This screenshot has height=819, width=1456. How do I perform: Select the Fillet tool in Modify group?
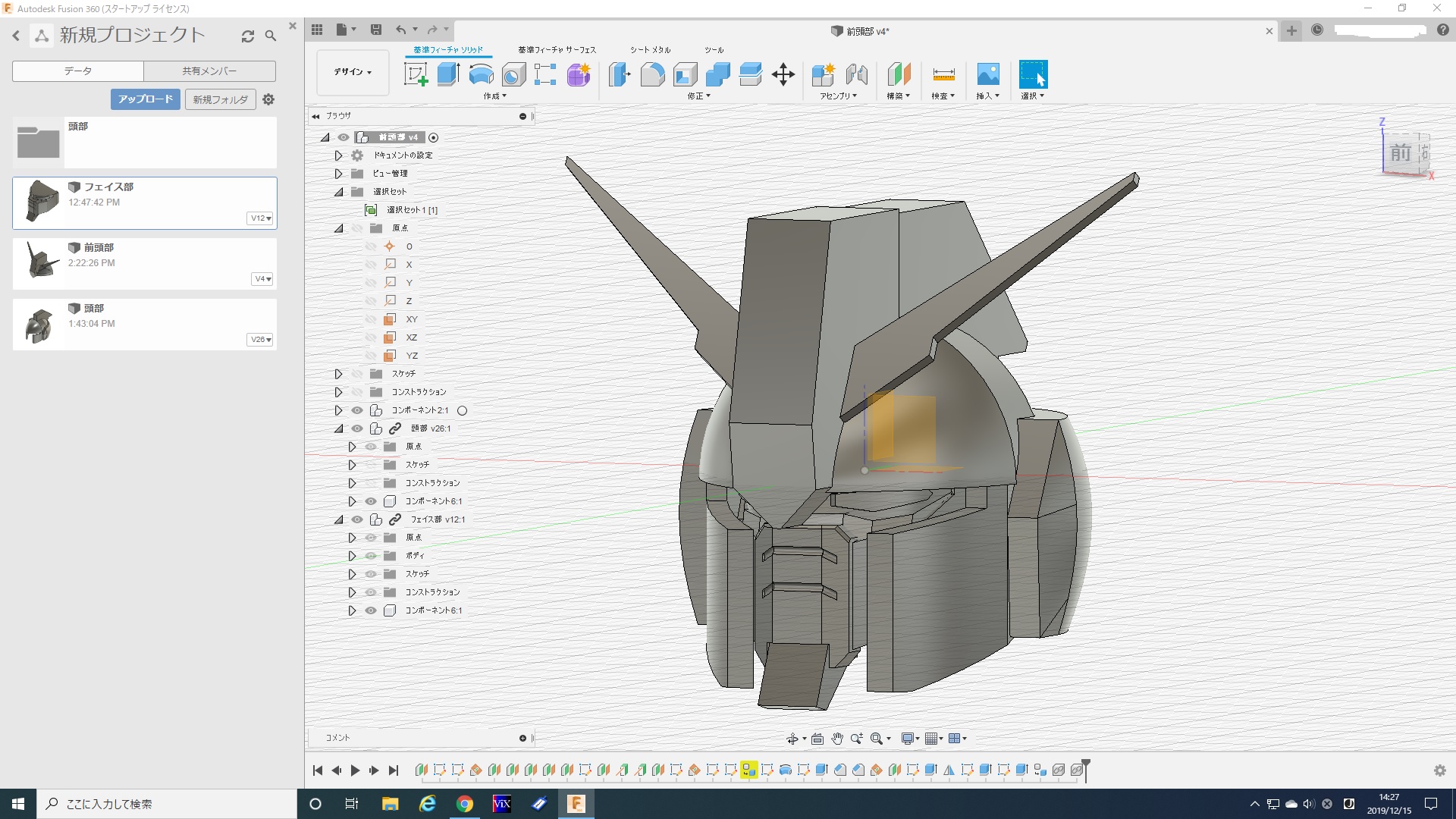tap(652, 74)
